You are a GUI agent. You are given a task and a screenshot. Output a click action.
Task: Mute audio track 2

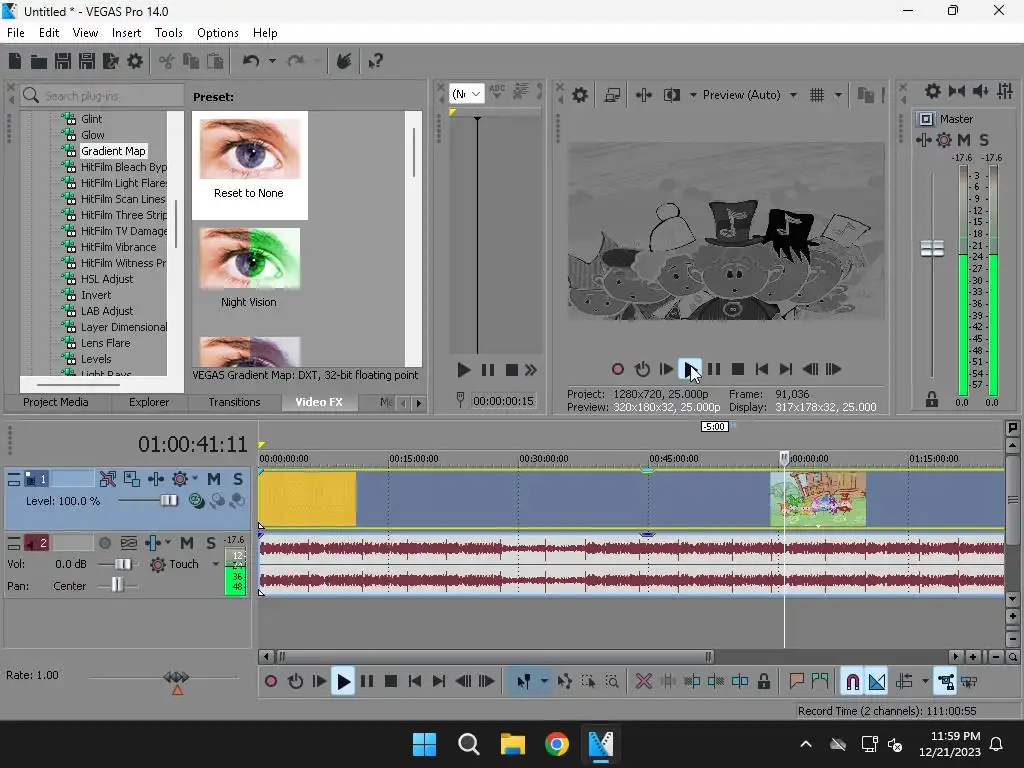187,543
